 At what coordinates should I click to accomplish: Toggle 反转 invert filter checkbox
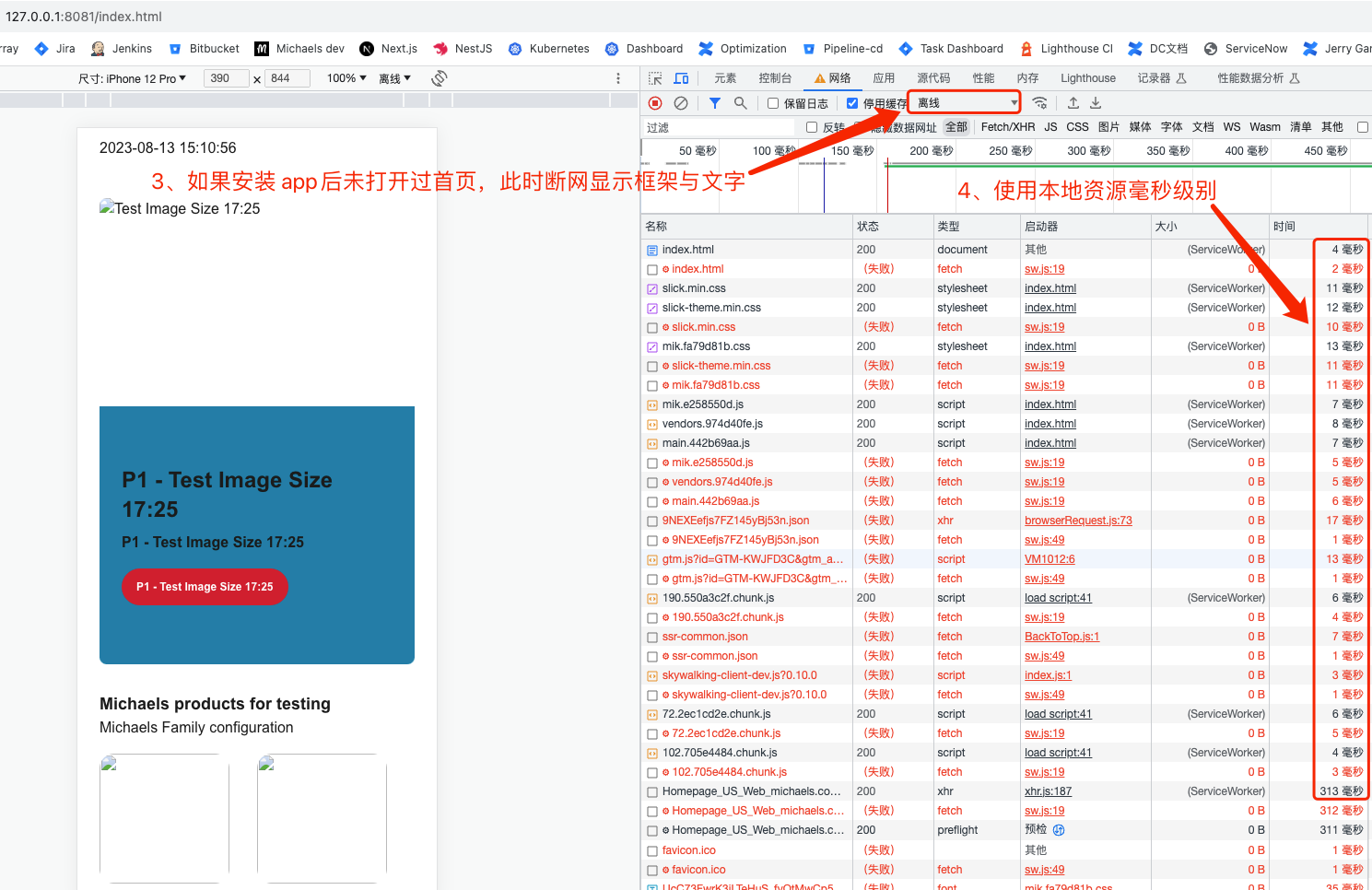coord(812,127)
